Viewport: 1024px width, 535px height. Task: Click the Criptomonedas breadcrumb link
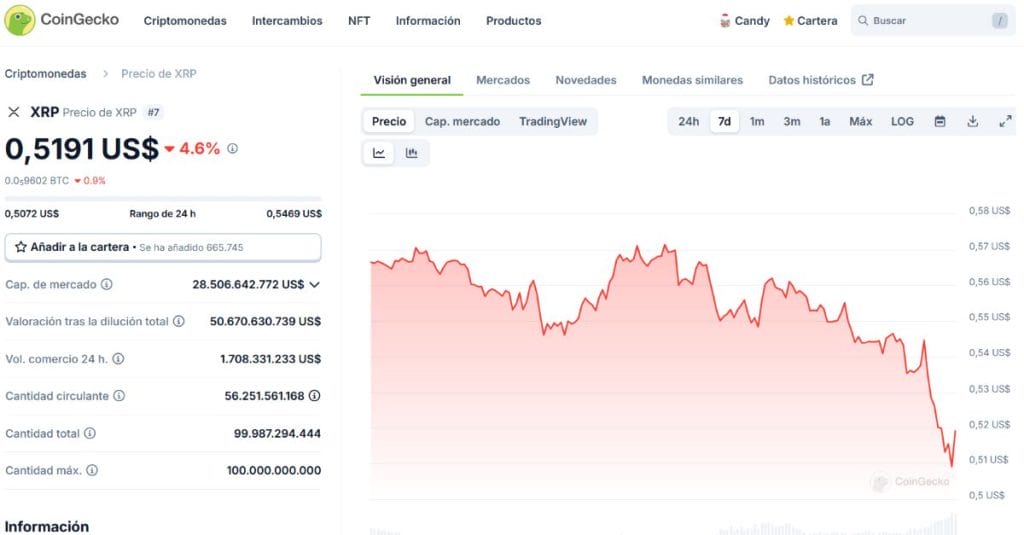(45, 74)
